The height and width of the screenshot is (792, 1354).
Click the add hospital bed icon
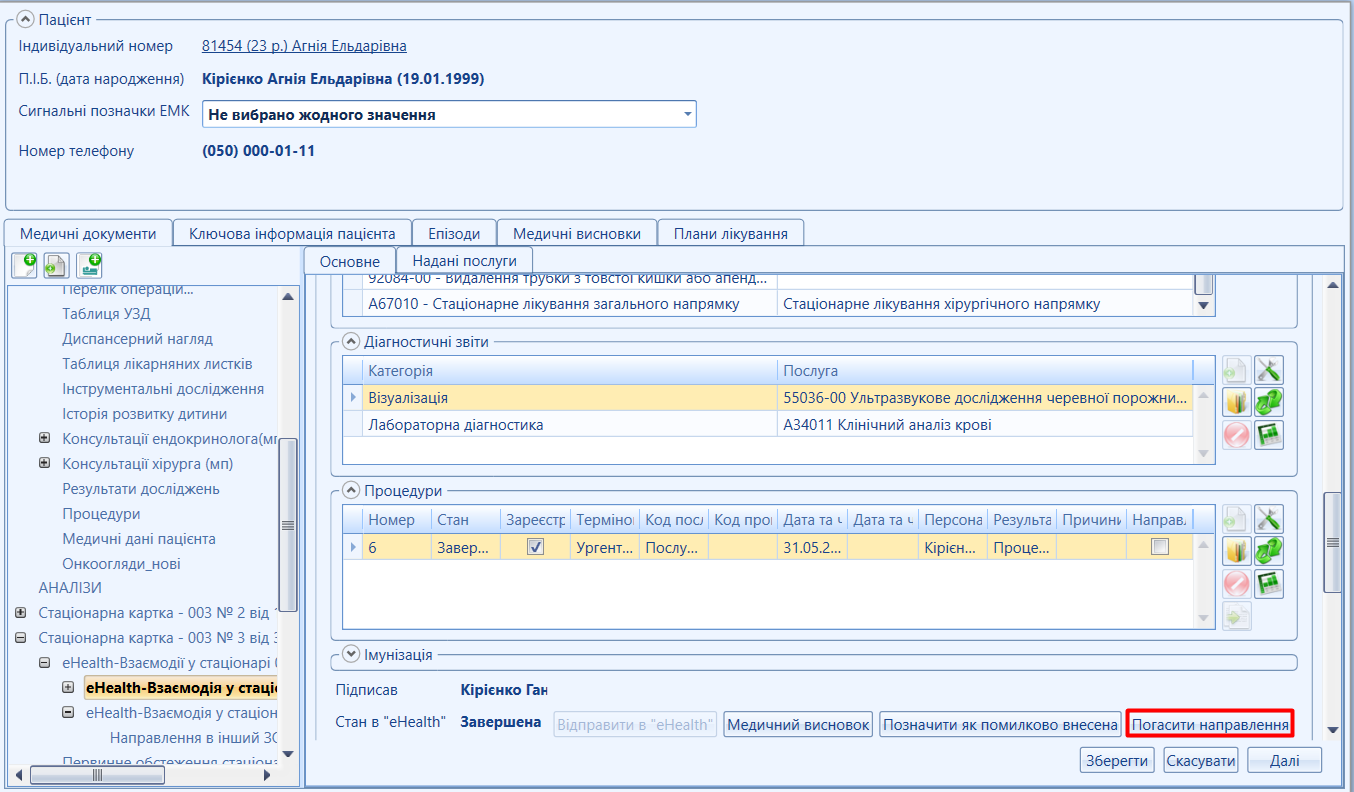tap(88, 265)
